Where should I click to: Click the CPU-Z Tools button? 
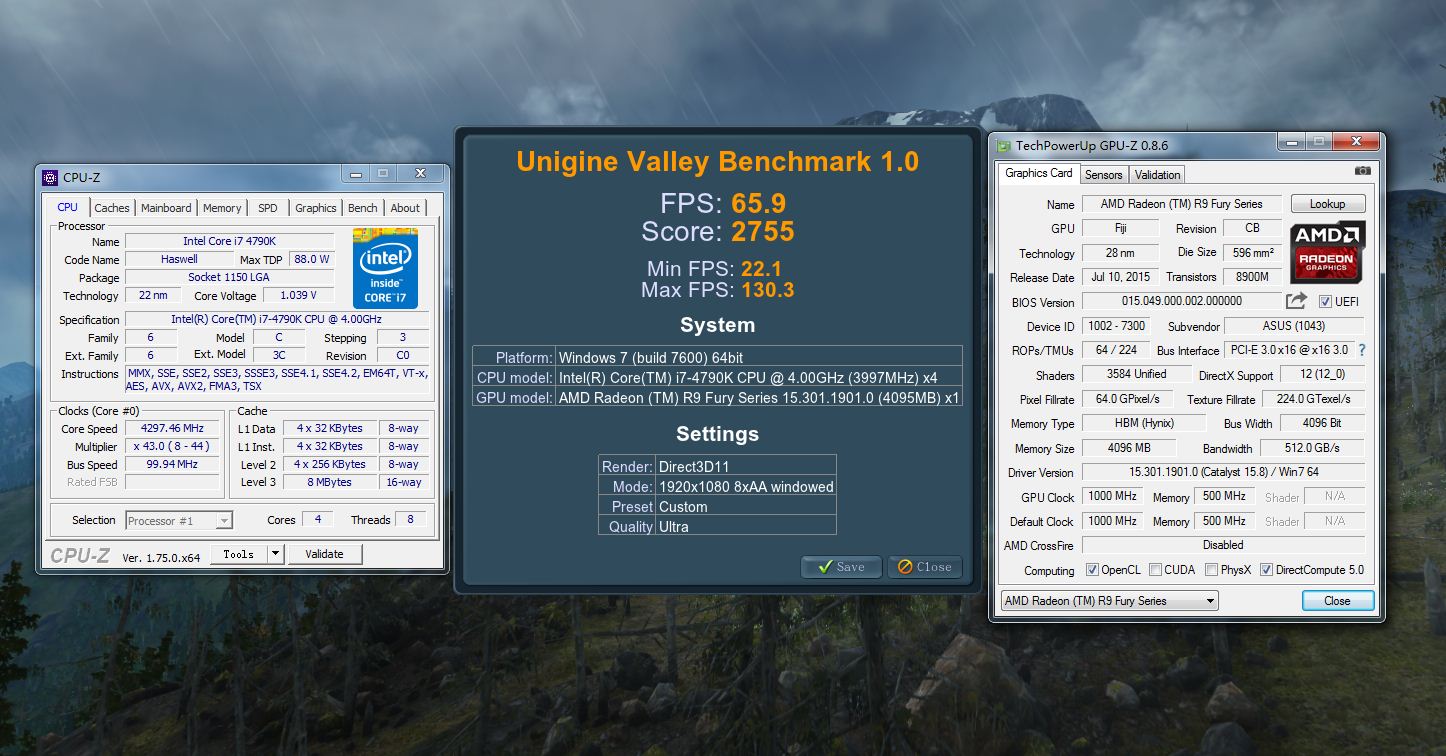point(239,554)
